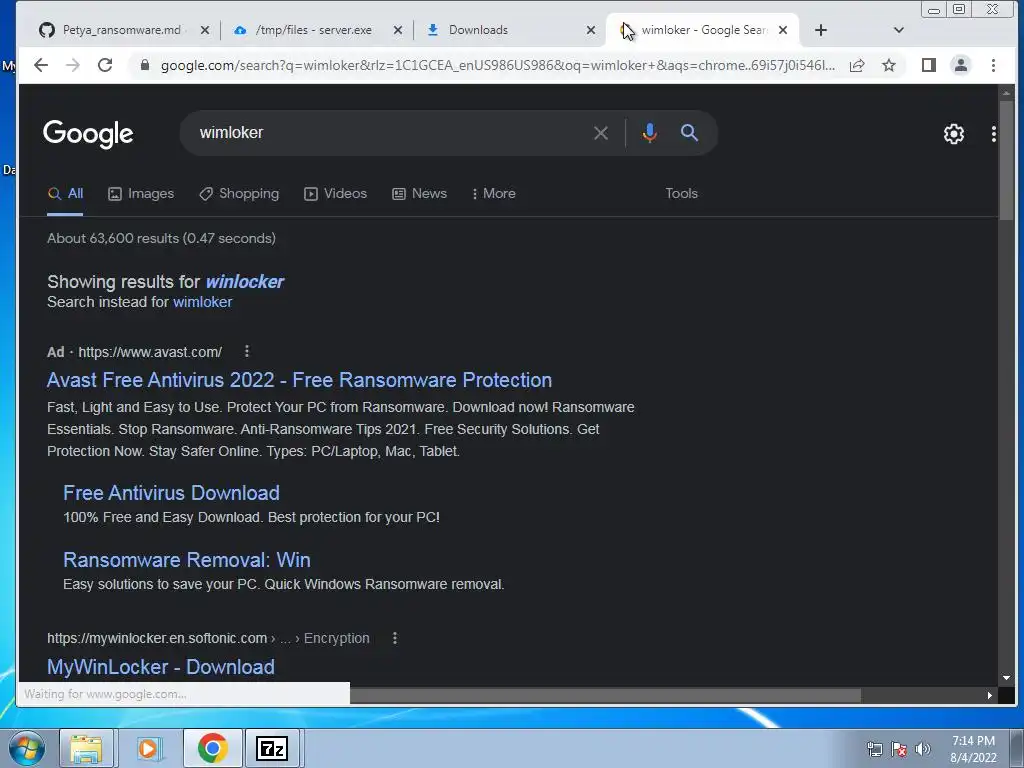
Task: Close the Petya_ransomware.md tab
Action: (204, 30)
